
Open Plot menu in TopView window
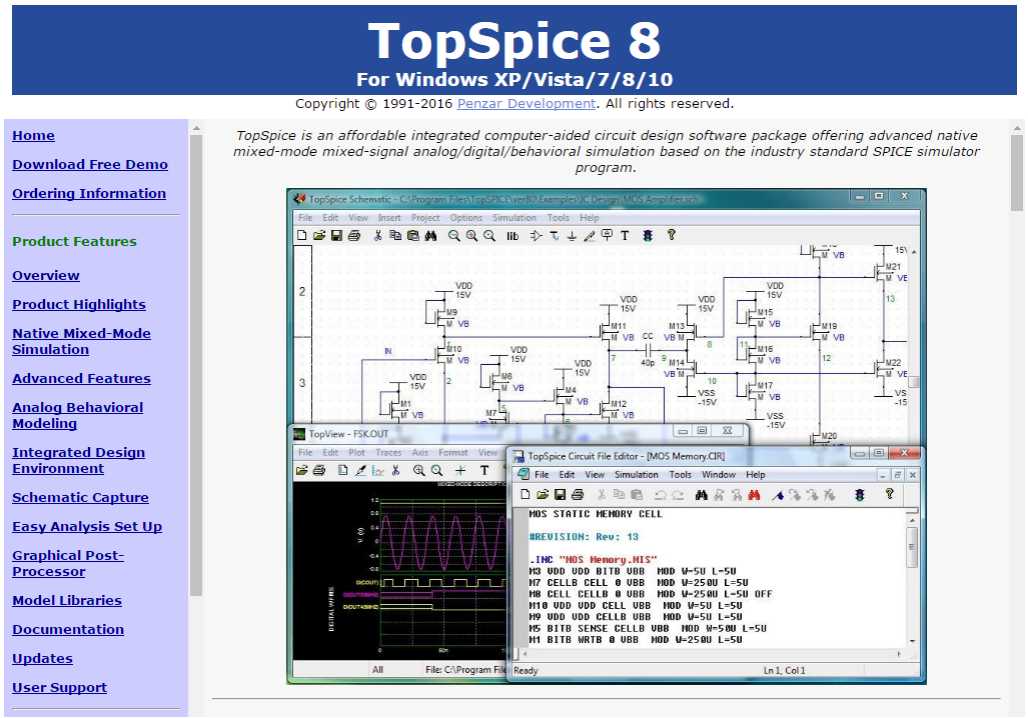357,452
